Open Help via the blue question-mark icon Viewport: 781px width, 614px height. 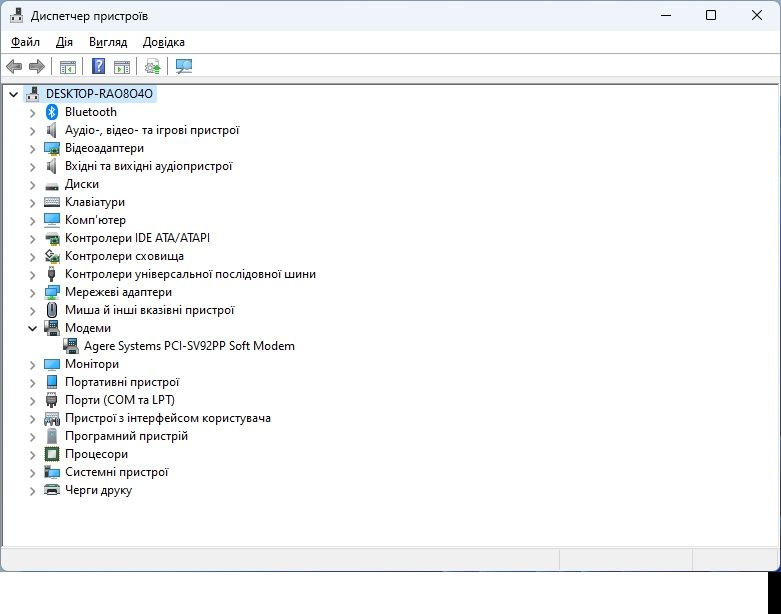click(x=99, y=66)
